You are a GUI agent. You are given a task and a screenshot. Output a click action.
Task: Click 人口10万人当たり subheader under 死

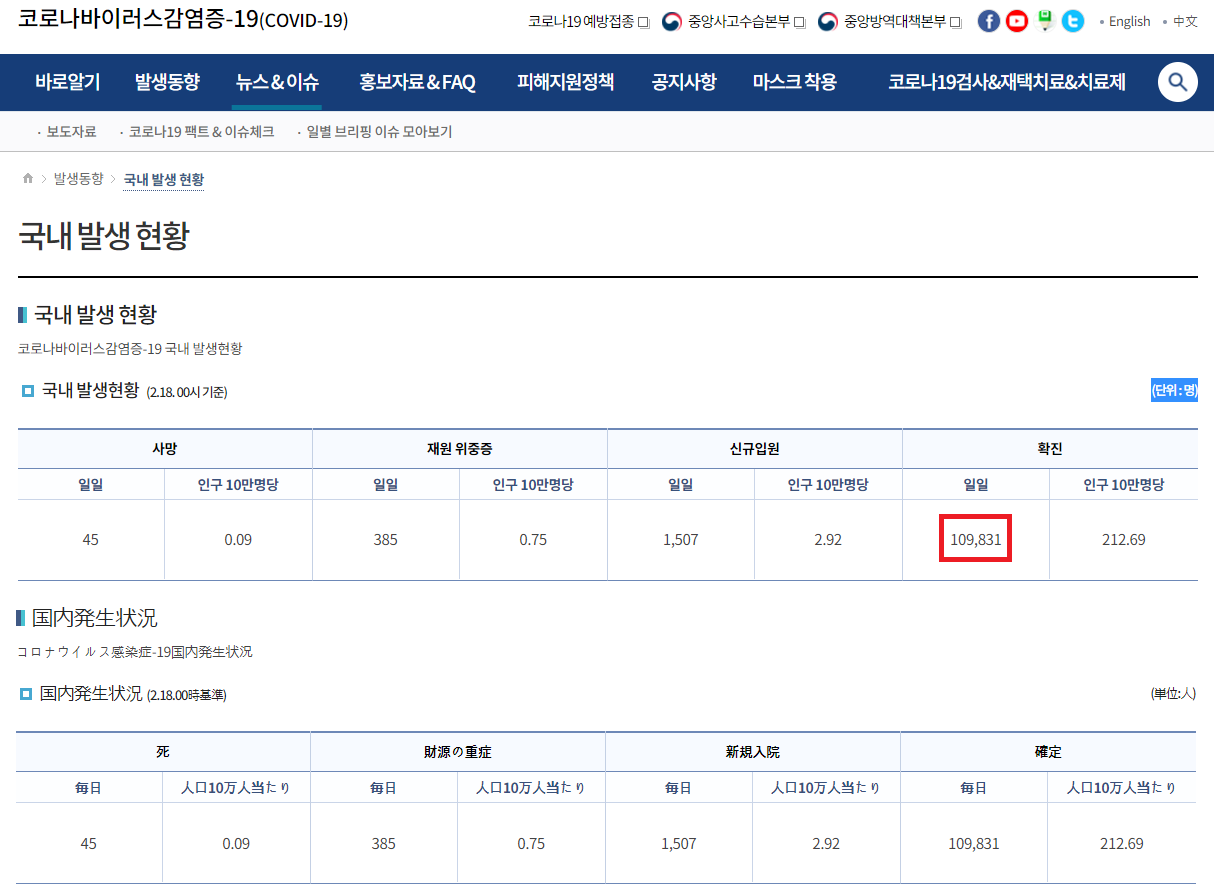point(236,788)
